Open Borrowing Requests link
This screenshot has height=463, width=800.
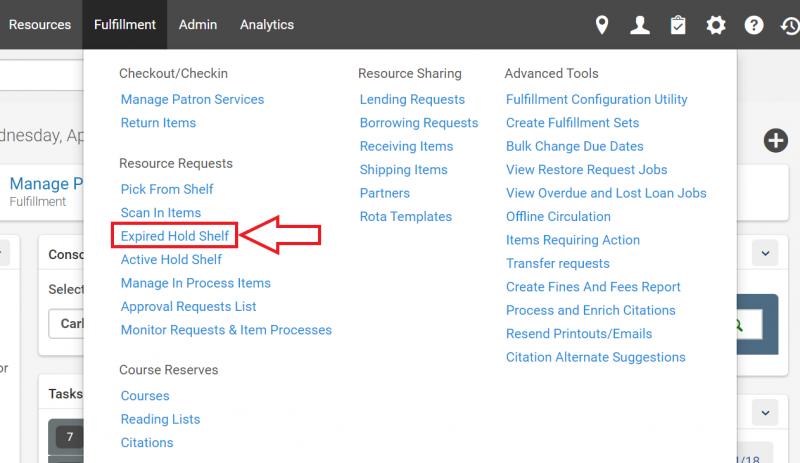point(419,123)
